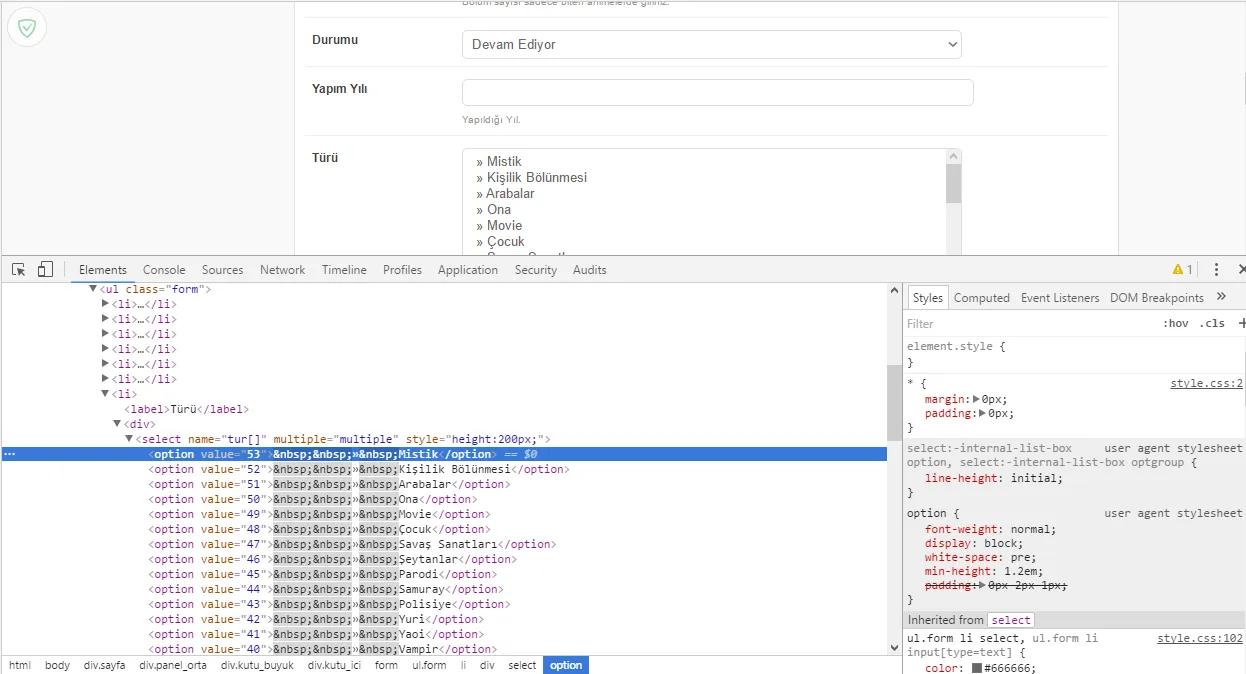The width and height of the screenshot is (1246, 674).
Task: Expand the margin property triangle
Action: (x=977, y=399)
